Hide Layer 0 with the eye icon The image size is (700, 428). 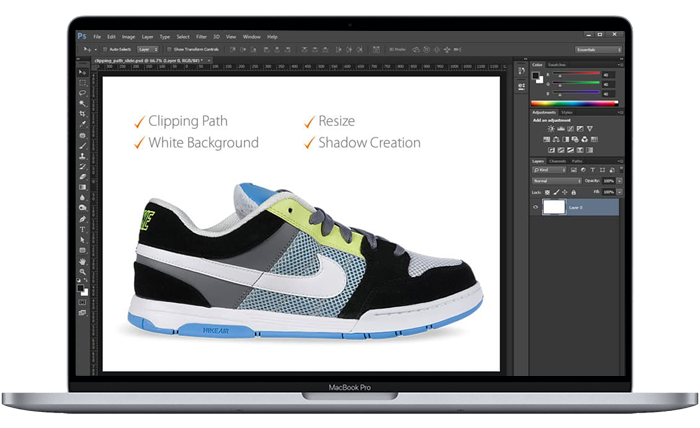pos(536,207)
